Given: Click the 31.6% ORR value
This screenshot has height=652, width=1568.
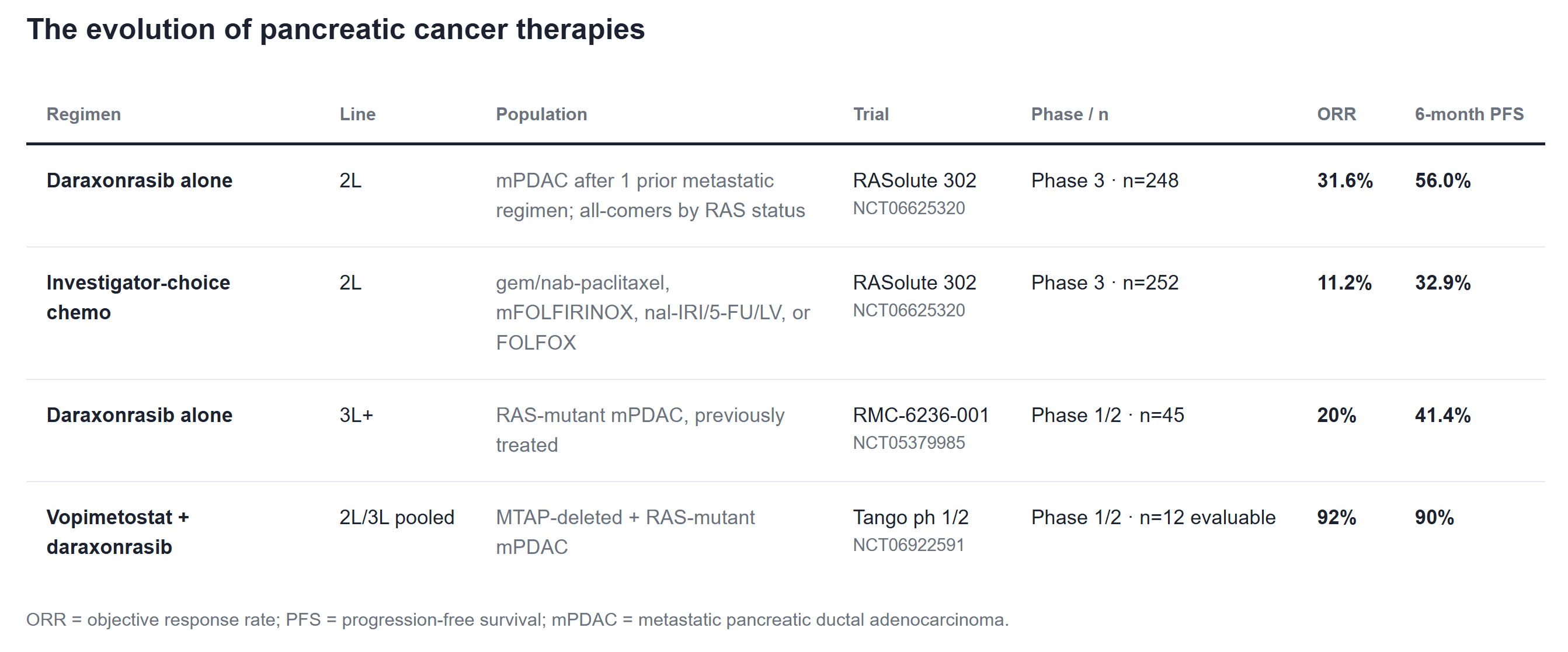Looking at the screenshot, I should click(1344, 180).
